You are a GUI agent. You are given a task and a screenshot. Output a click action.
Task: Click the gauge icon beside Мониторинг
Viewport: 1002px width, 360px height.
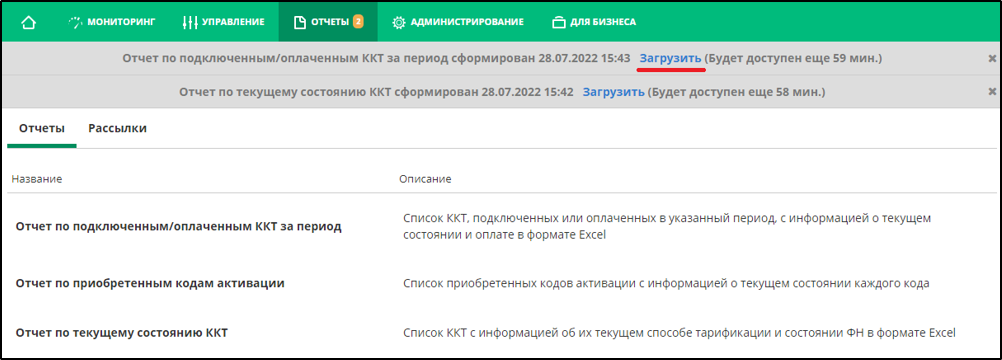75,22
